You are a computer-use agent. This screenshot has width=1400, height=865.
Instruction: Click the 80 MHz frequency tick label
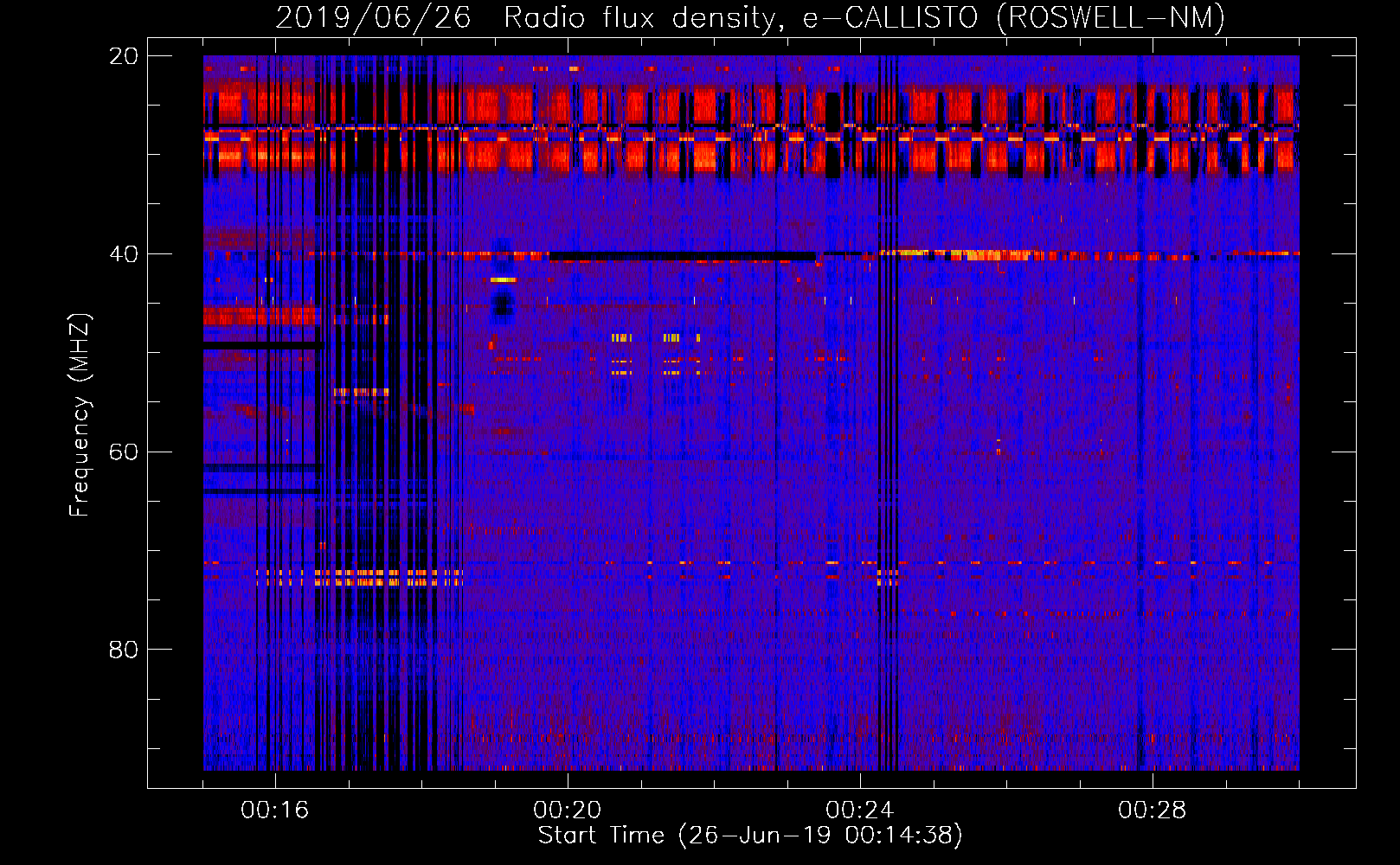click(124, 650)
